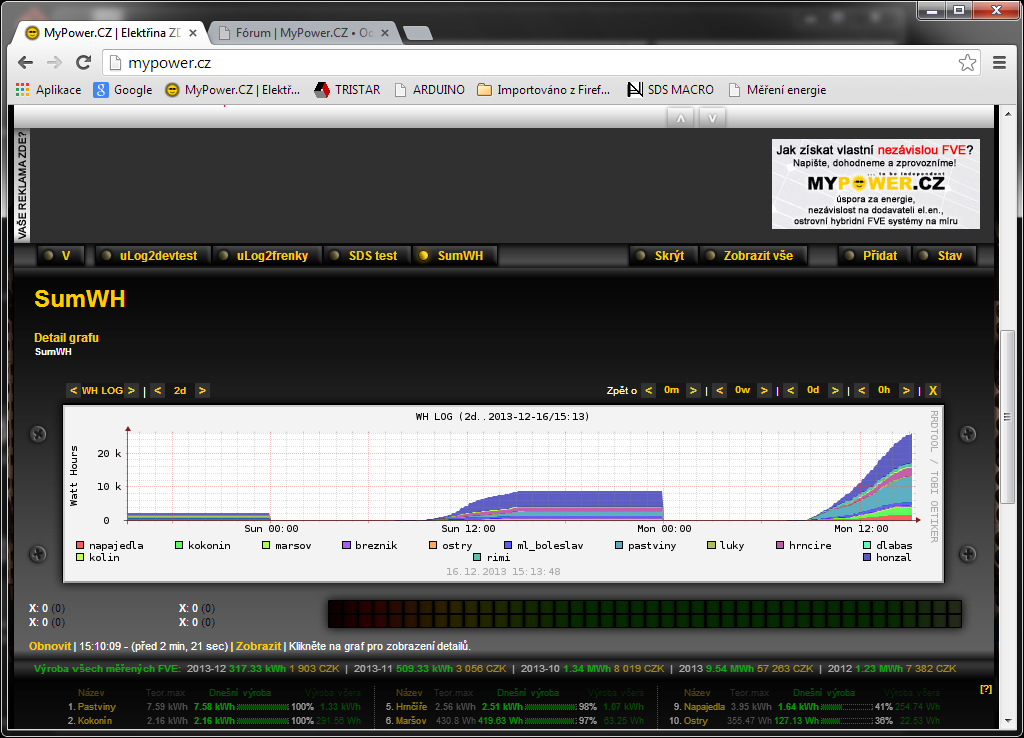
Task: Increase the 0h hour offset
Action: pos(905,390)
